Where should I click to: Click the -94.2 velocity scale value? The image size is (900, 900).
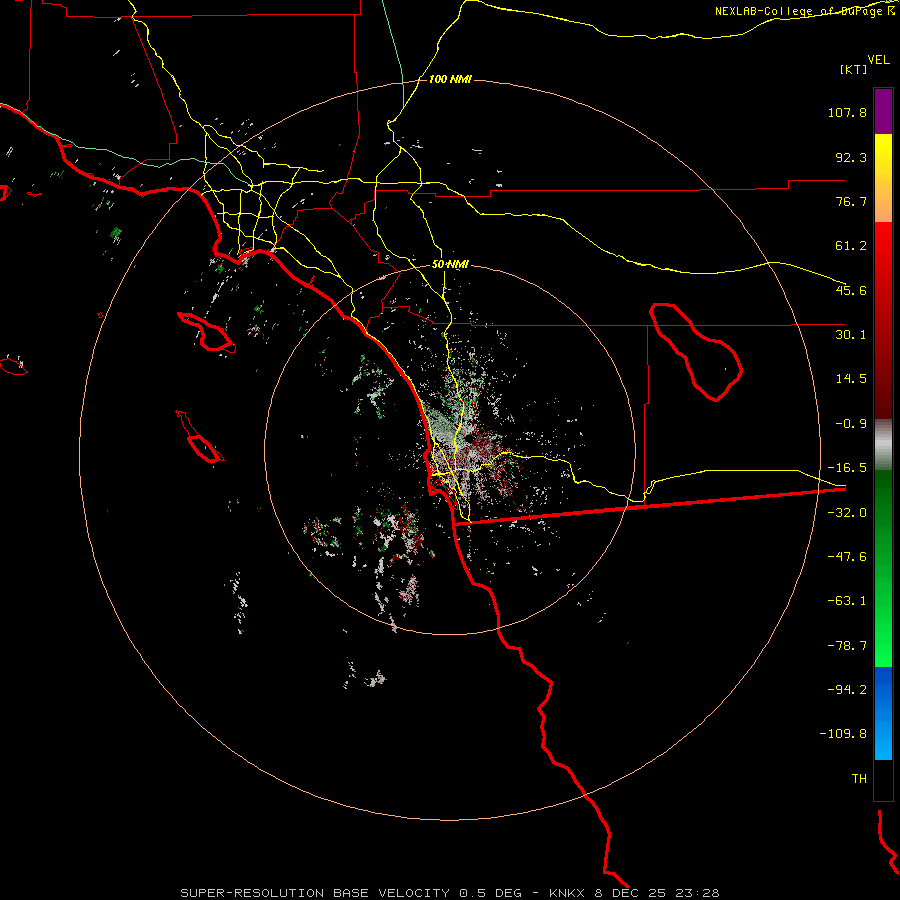coord(847,689)
